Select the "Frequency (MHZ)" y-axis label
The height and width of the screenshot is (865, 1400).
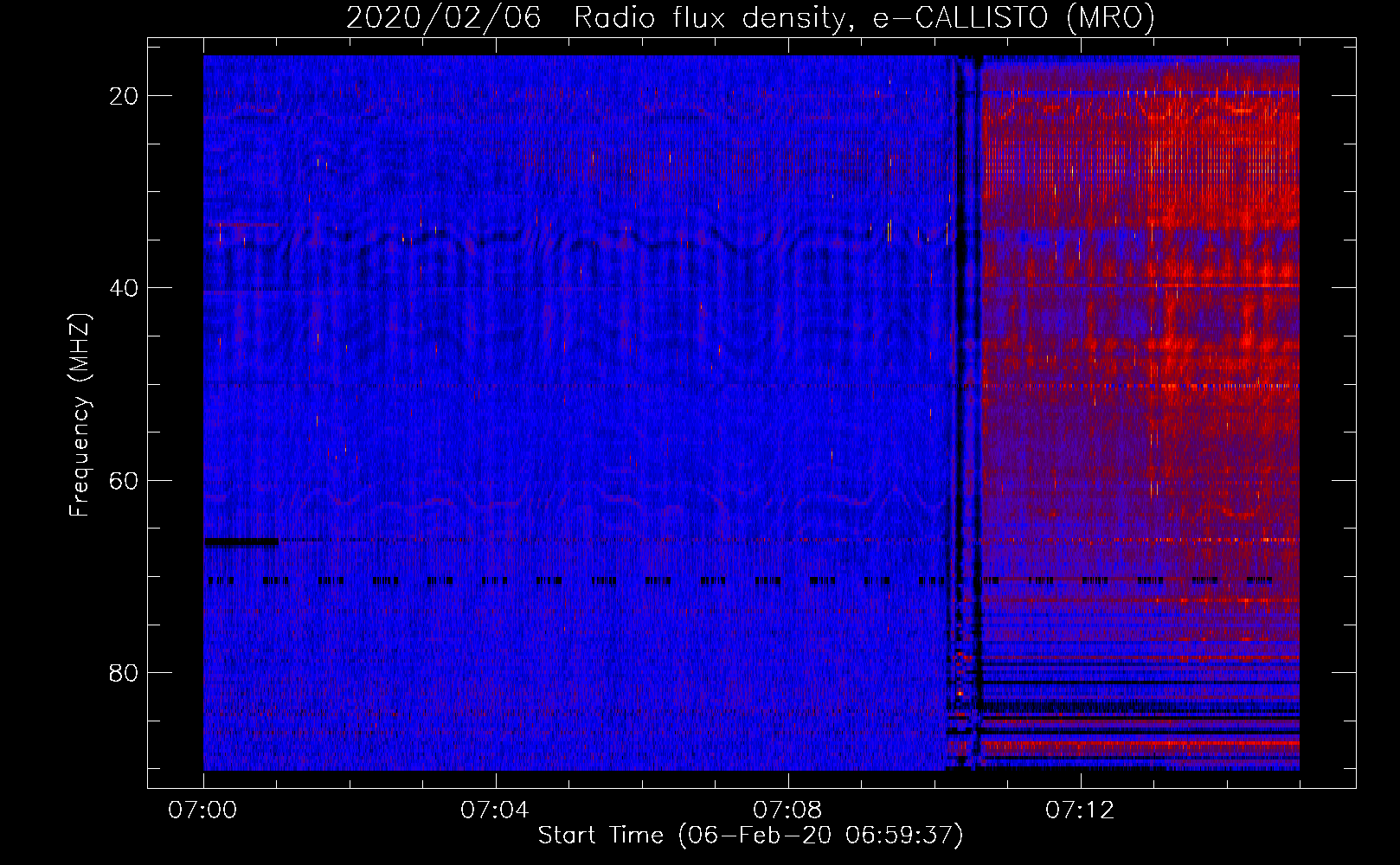click(x=80, y=414)
